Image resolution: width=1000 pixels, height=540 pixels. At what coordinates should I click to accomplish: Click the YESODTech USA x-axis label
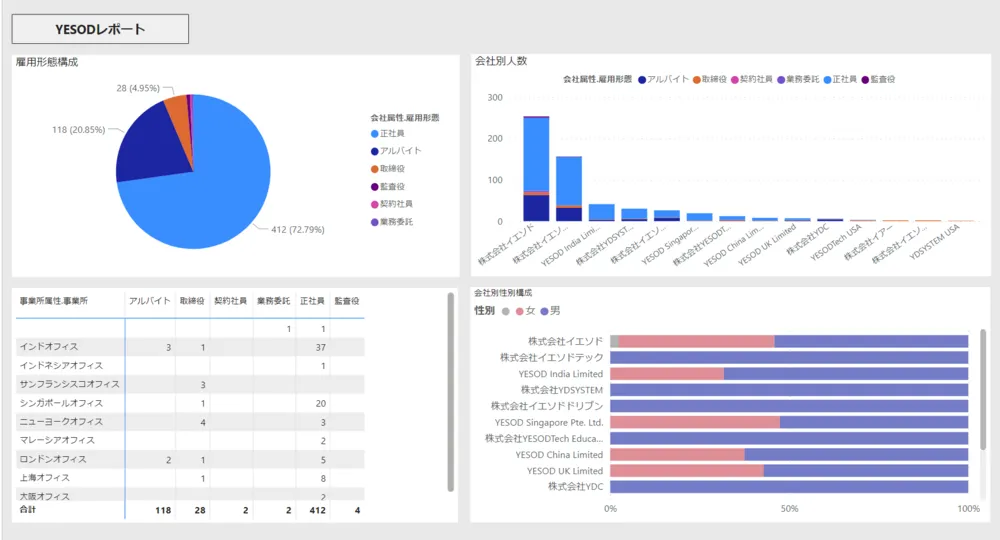[x=835, y=242]
